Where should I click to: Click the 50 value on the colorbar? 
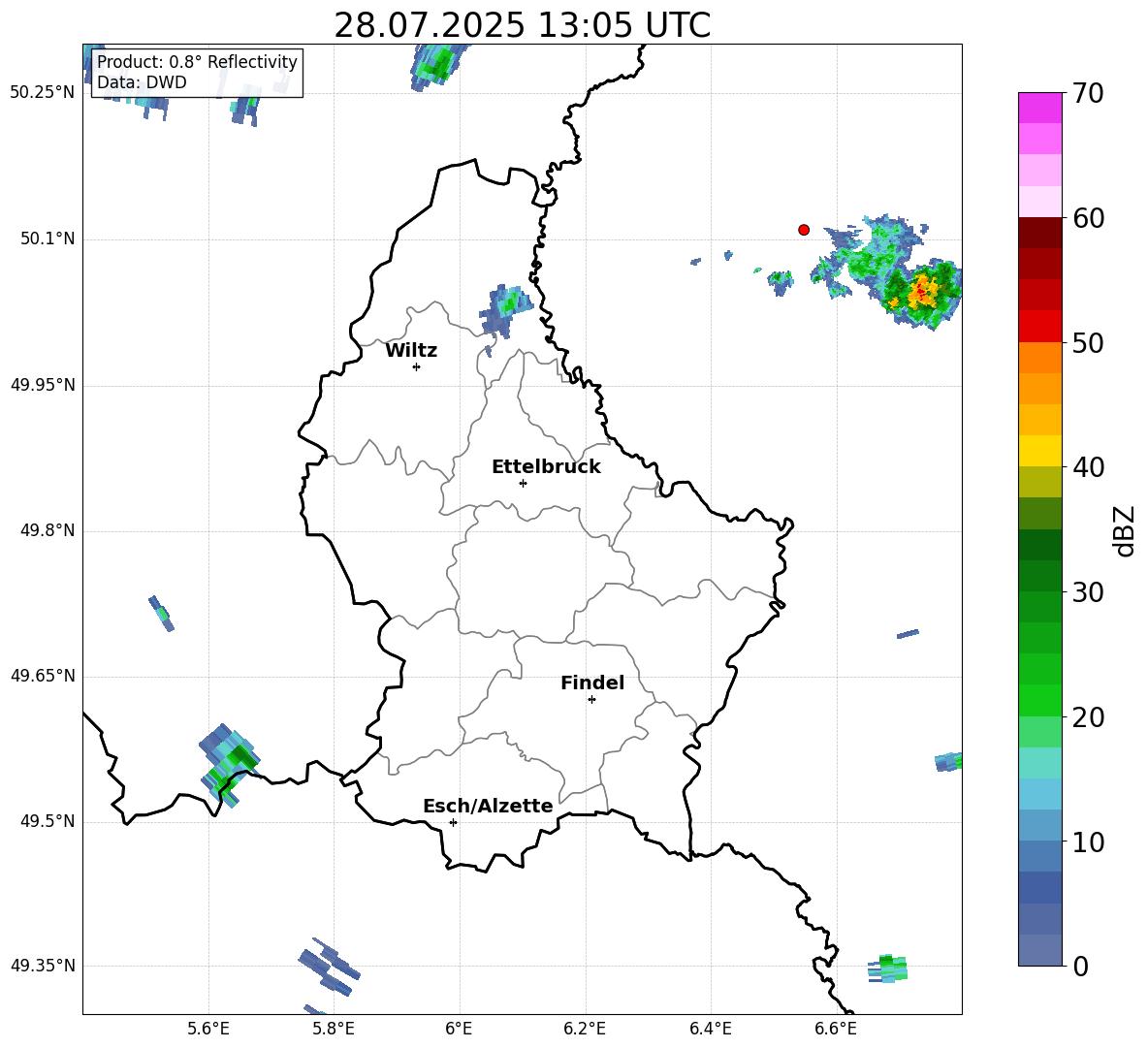point(1088,343)
